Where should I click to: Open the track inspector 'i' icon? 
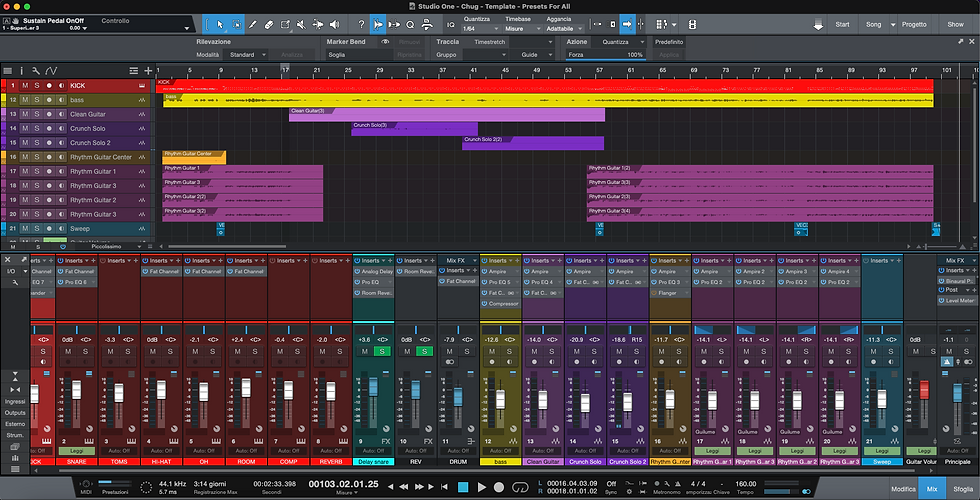[x=22, y=71]
